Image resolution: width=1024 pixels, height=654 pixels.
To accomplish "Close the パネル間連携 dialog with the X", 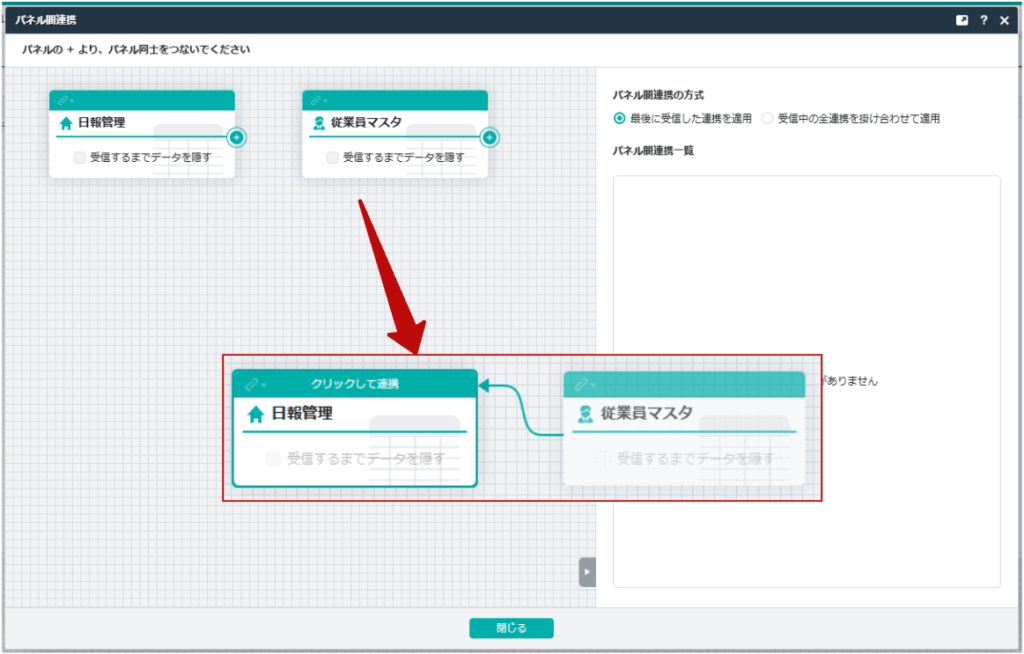I will 1005,20.
